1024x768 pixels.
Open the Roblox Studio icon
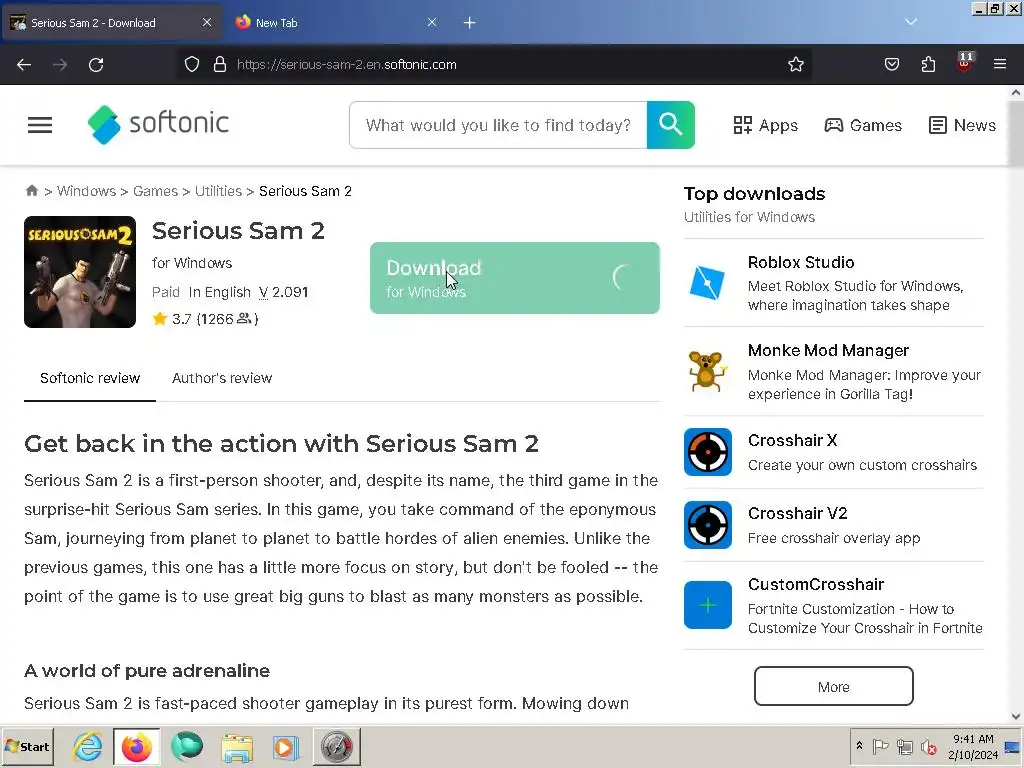[707, 282]
